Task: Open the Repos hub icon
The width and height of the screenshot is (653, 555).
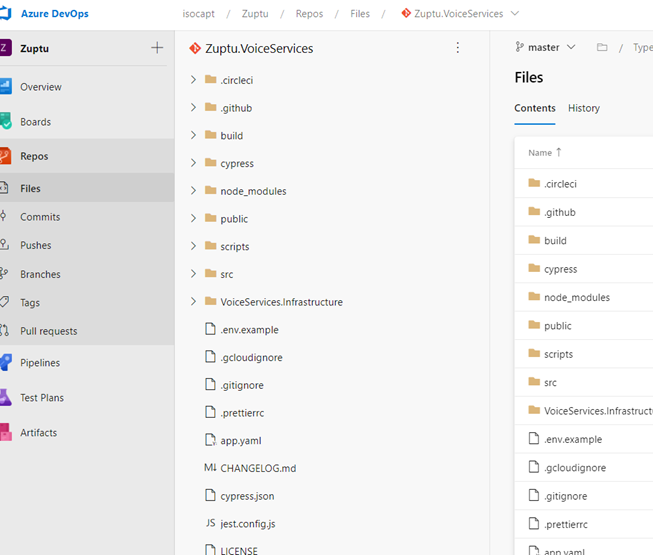Action: (x=5, y=156)
